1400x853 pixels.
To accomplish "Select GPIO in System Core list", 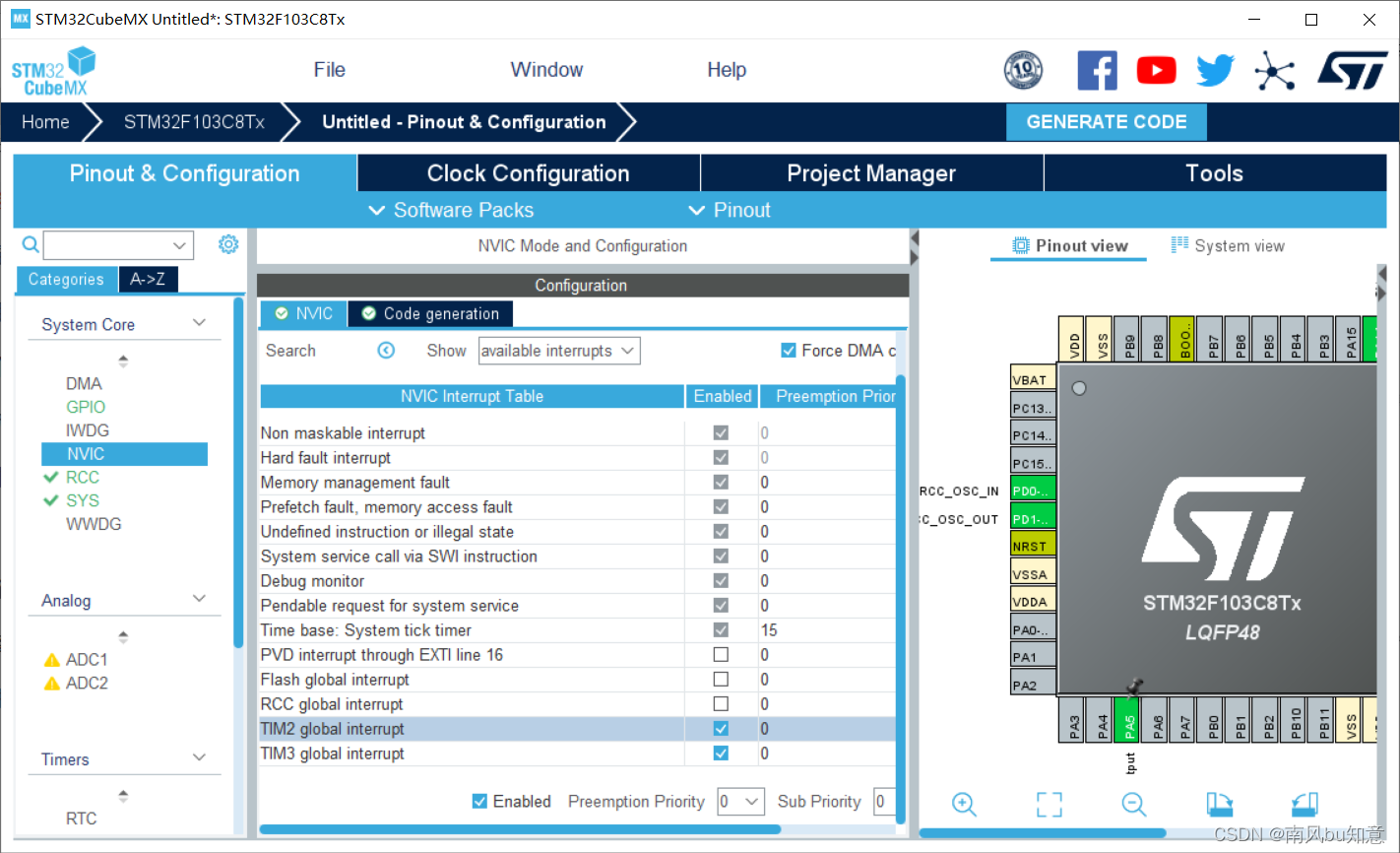I will (86, 407).
